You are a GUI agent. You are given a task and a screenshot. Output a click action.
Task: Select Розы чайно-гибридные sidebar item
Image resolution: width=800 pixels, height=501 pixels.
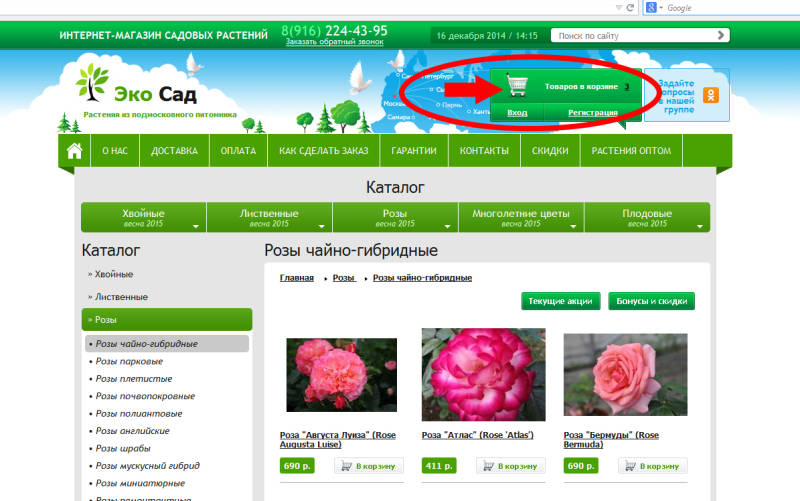pos(167,344)
